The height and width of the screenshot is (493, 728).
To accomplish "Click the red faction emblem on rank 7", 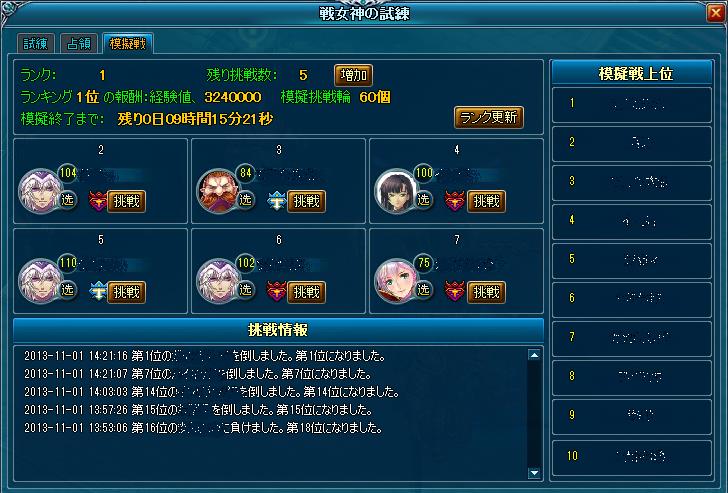I will click(454, 292).
